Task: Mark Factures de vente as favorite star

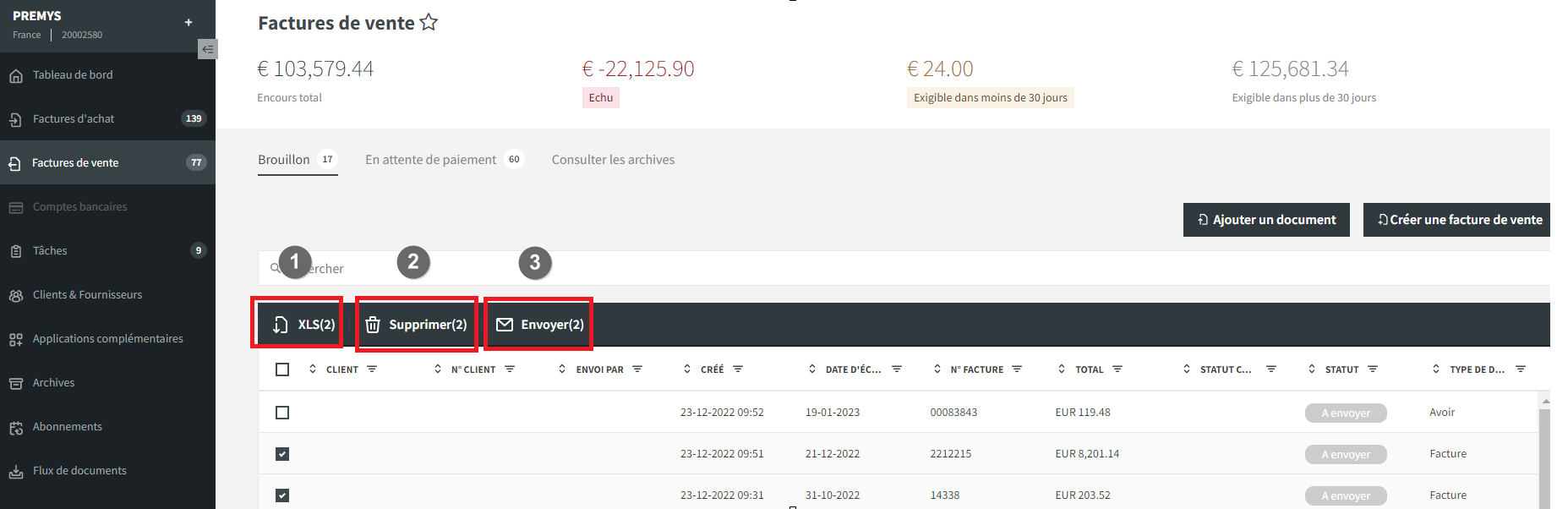Action: (x=429, y=23)
